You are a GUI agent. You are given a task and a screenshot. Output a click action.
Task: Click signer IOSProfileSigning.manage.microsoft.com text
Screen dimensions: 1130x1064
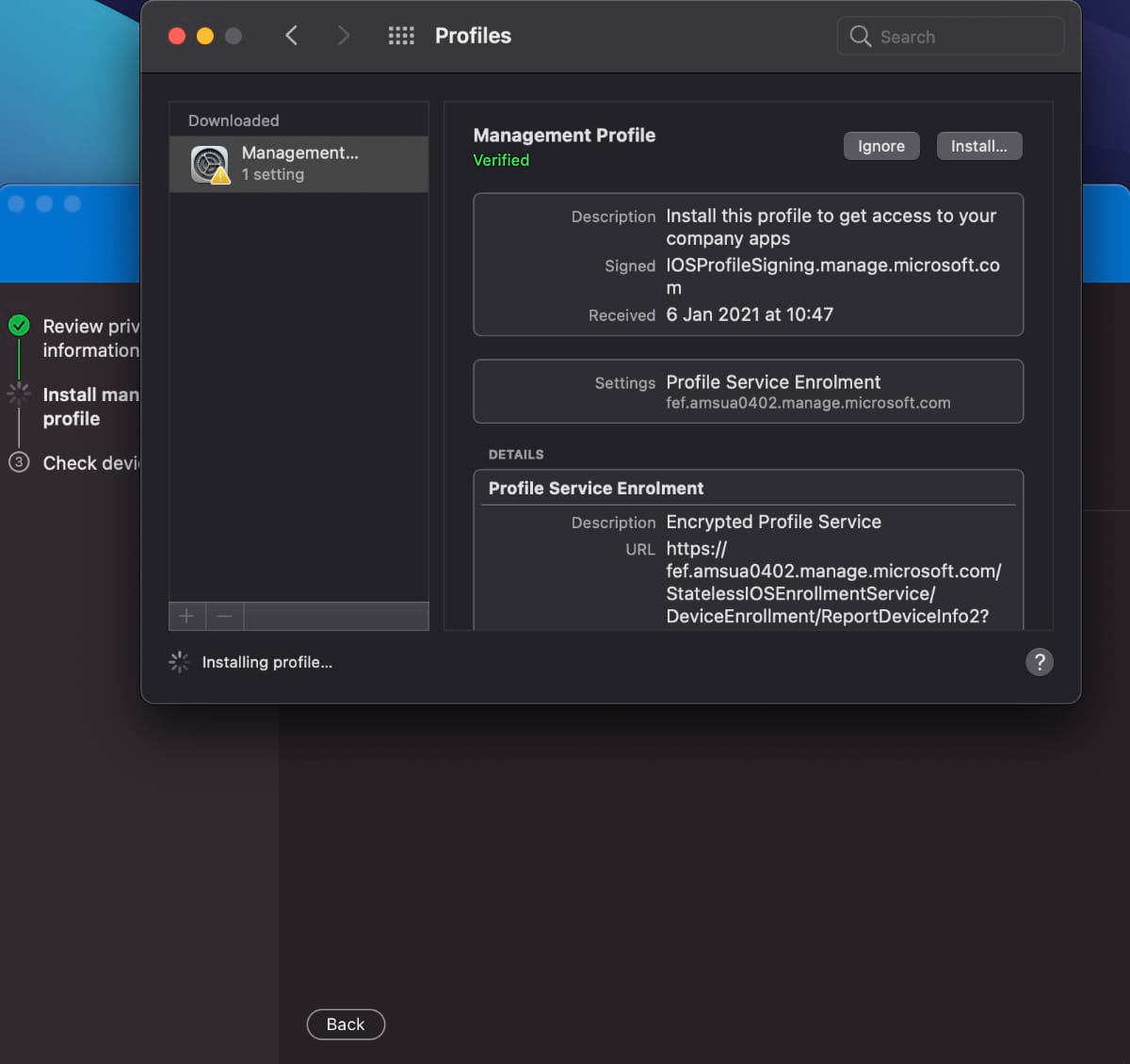pos(833,277)
